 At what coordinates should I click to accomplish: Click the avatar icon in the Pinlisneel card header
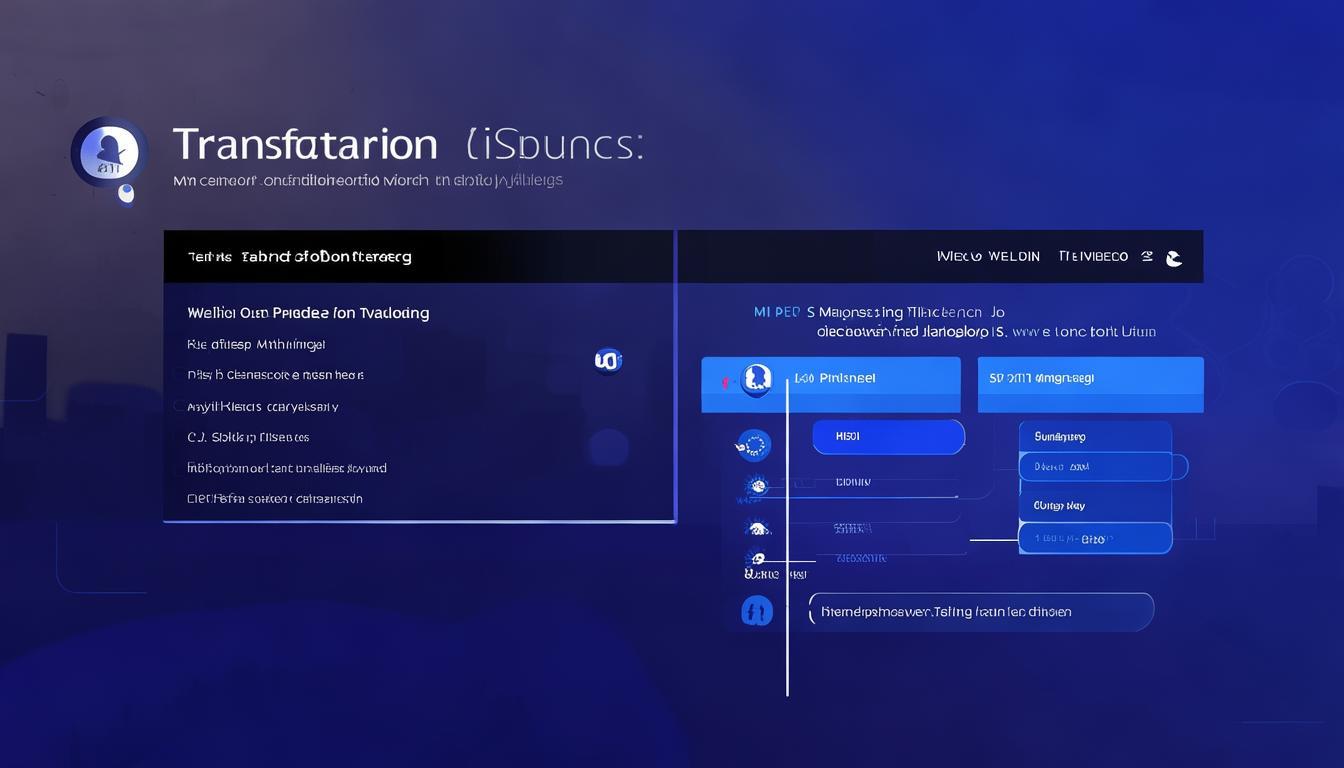[756, 379]
